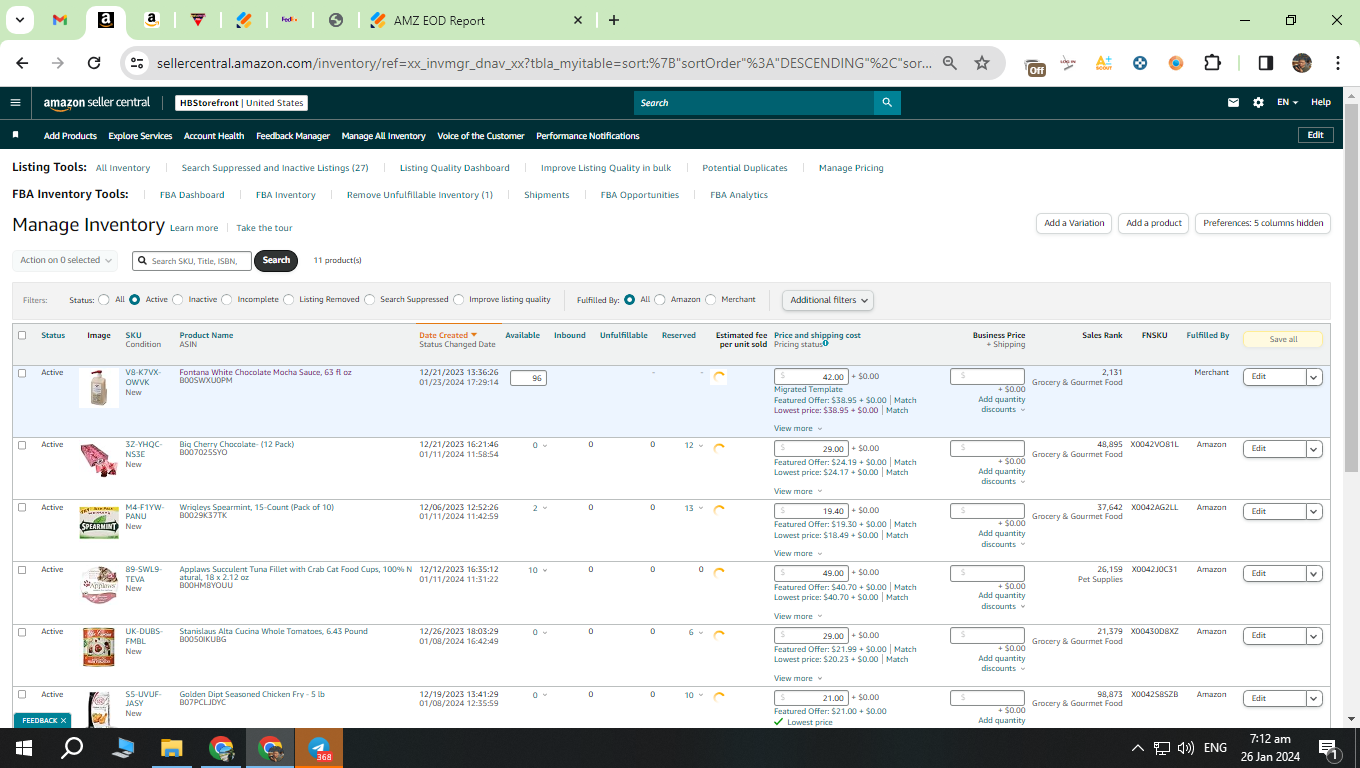
Task: Reload the current page
Action: pyautogui.click(x=93, y=63)
